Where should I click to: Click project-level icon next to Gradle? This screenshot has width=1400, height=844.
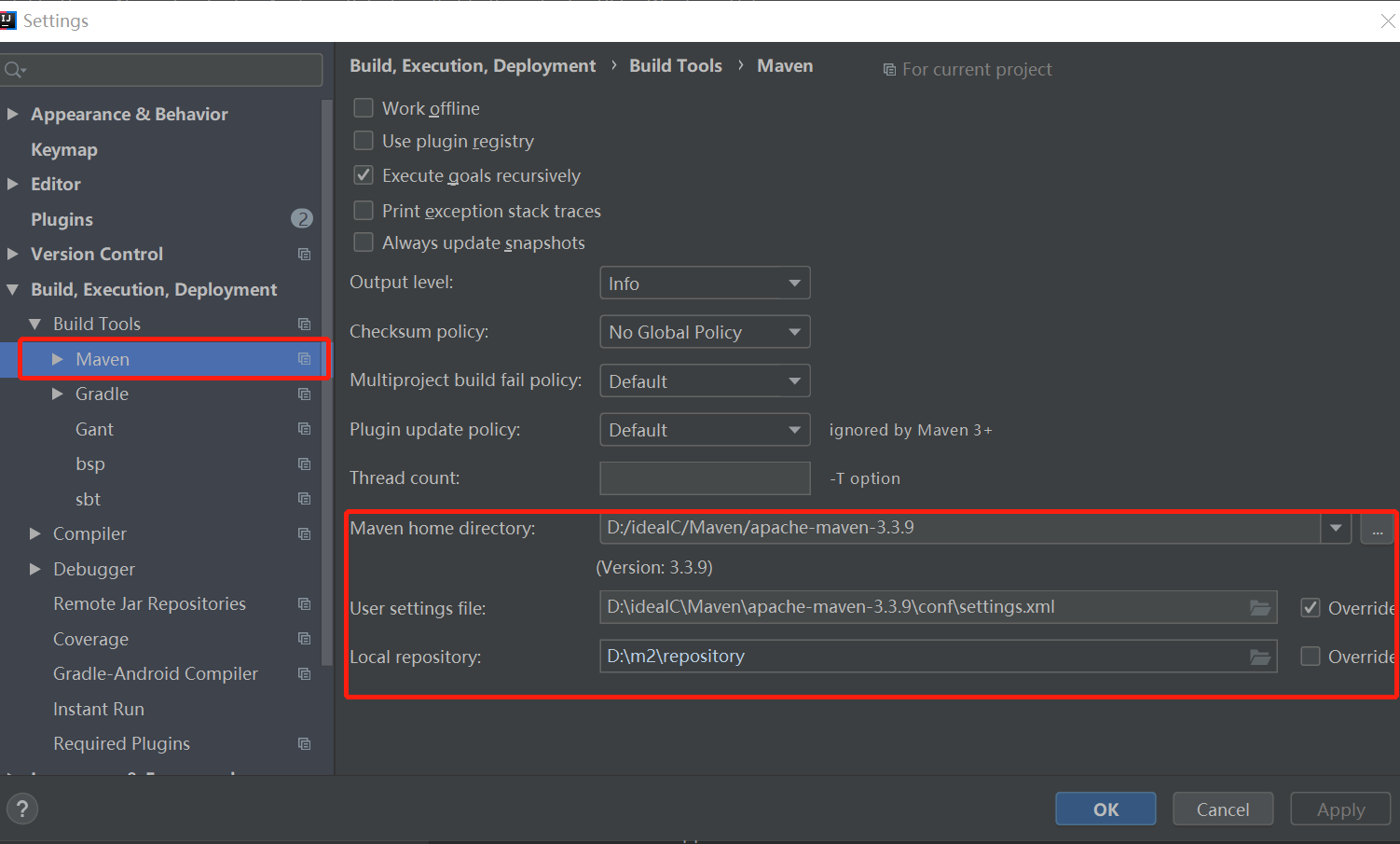pyautogui.click(x=304, y=394)
